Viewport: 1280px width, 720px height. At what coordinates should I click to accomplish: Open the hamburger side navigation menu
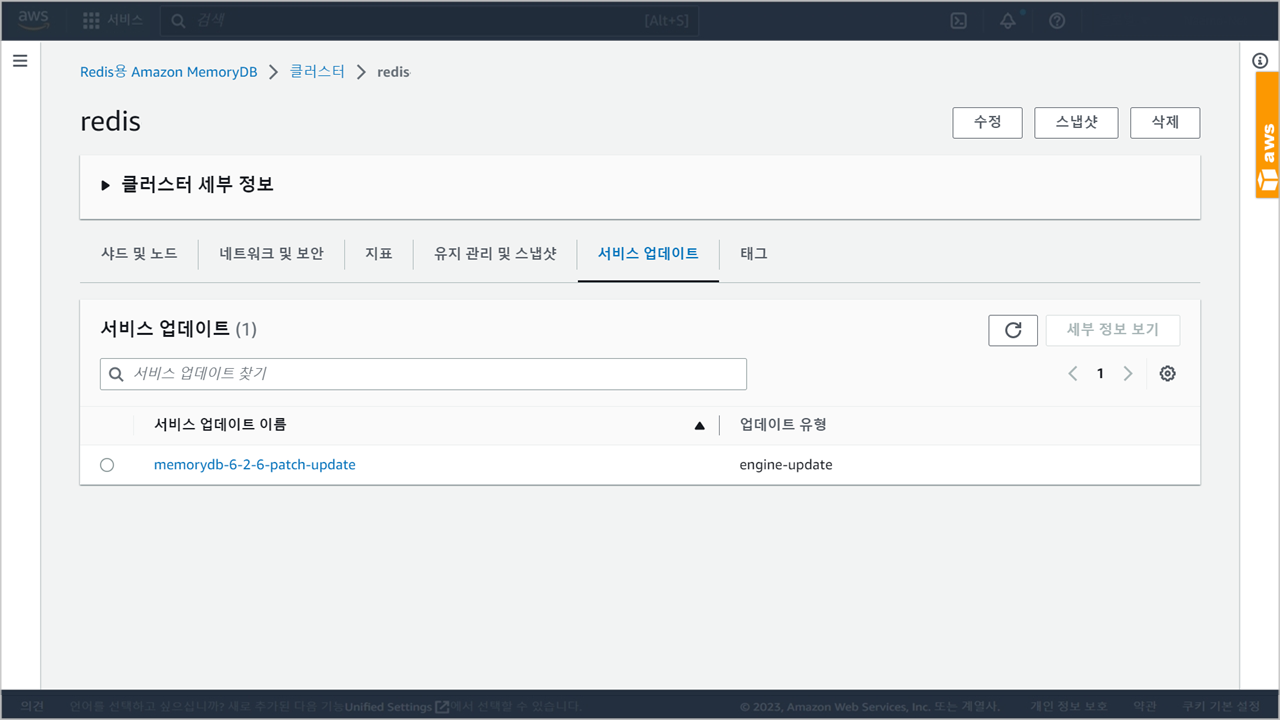coord(20,61)
